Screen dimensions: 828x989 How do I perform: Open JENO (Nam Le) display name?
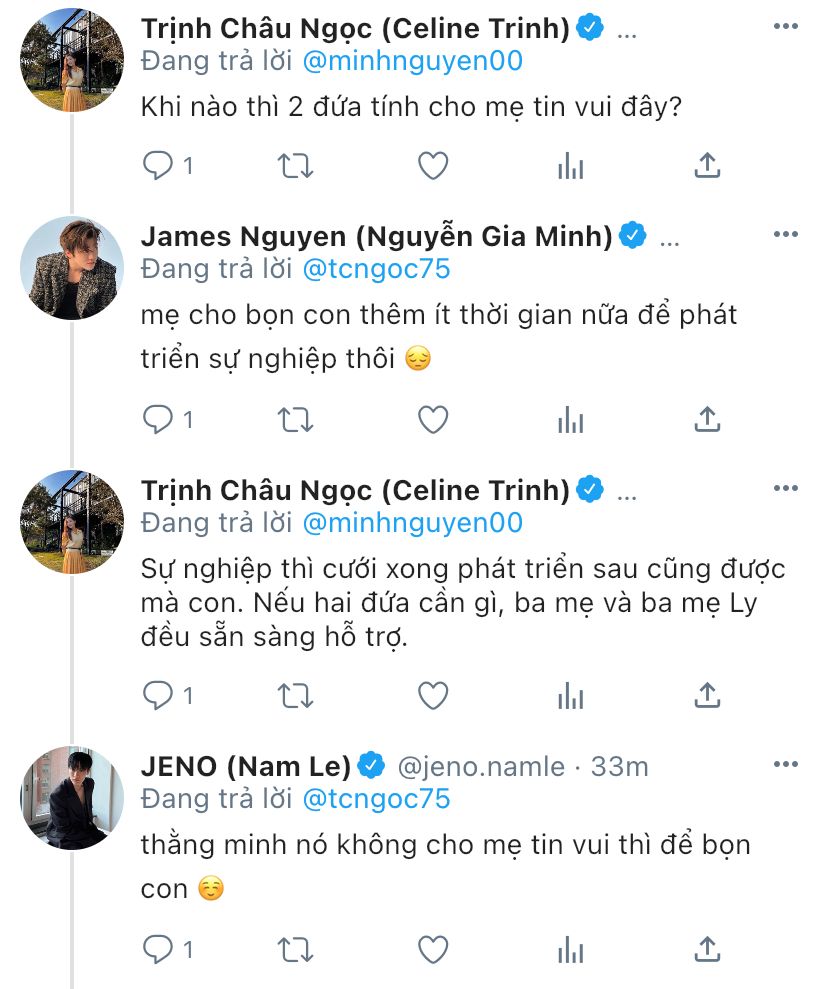245,767
